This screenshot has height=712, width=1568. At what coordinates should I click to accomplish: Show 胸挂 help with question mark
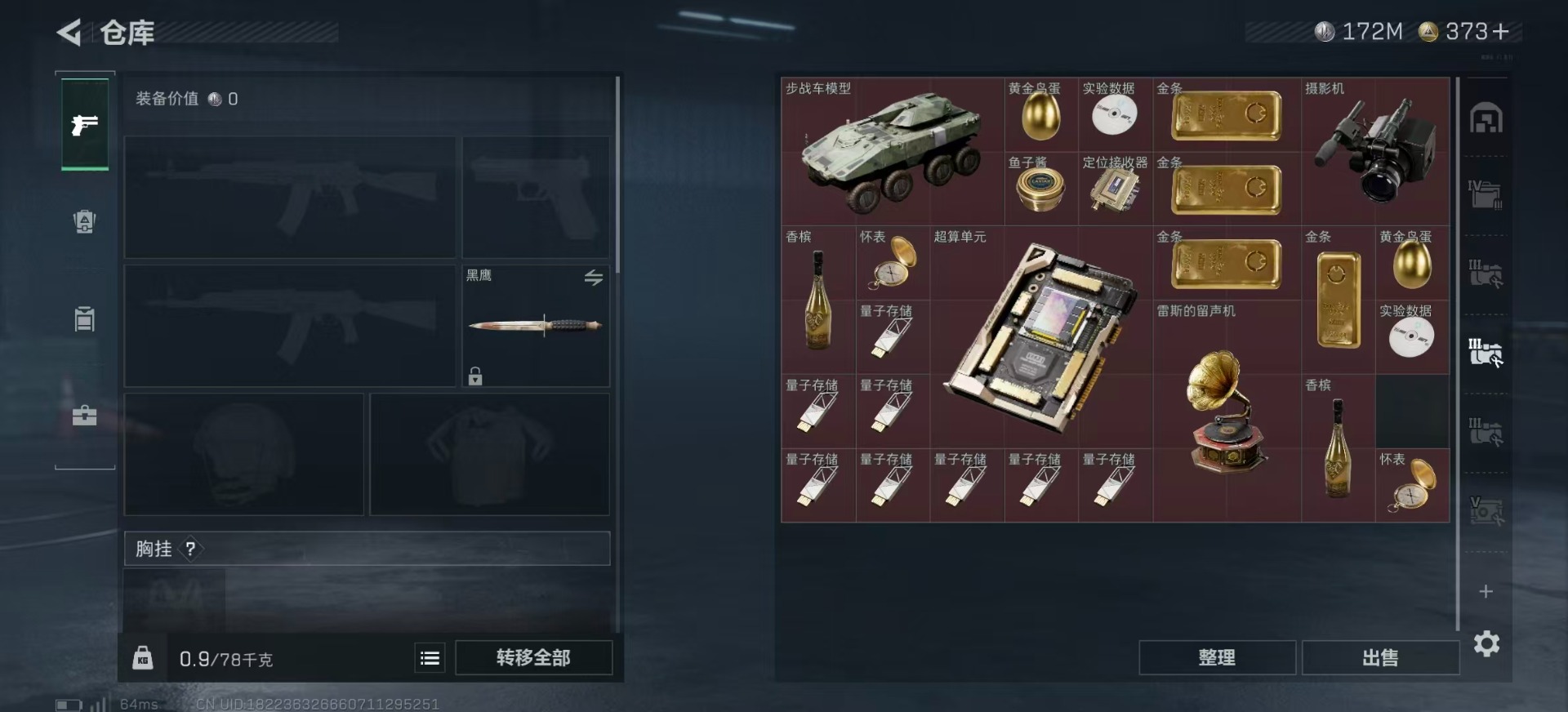190,549
